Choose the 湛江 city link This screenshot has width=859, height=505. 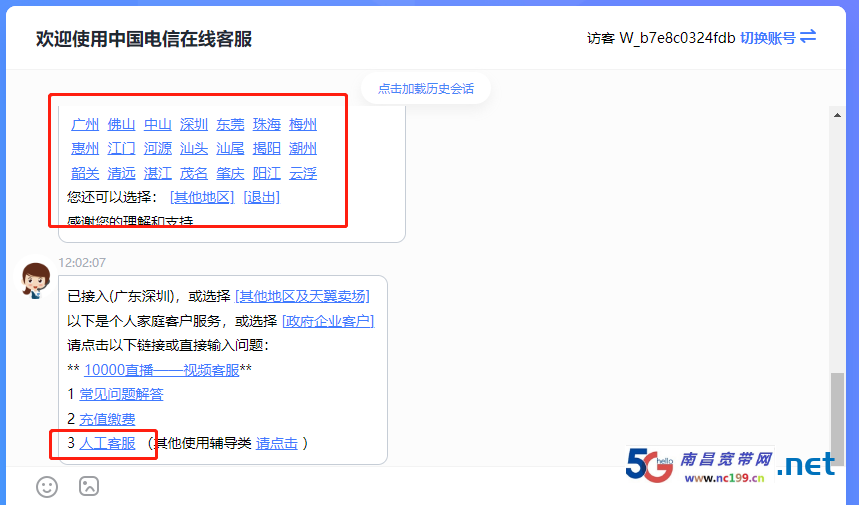click(x=158, y=174)
